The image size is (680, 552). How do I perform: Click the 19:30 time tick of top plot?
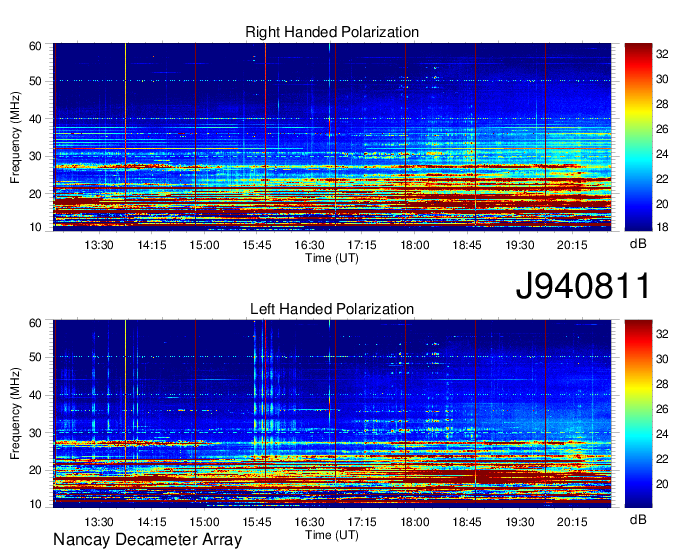point(520,245)
